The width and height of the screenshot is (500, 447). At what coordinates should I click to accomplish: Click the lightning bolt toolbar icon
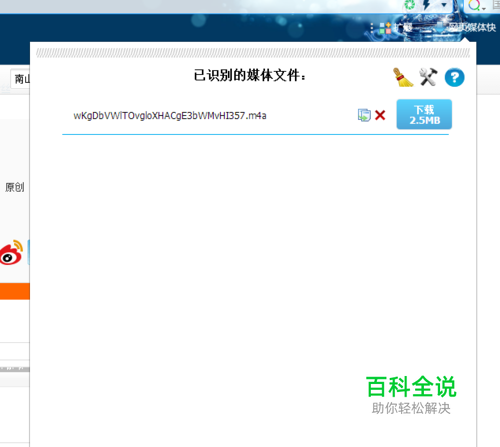tap(426, 5)
